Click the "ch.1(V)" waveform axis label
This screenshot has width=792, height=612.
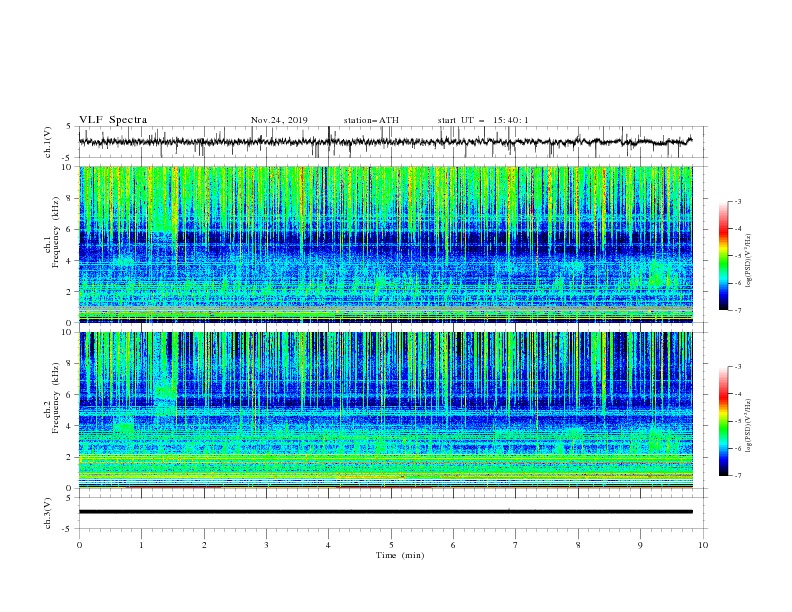48,142
